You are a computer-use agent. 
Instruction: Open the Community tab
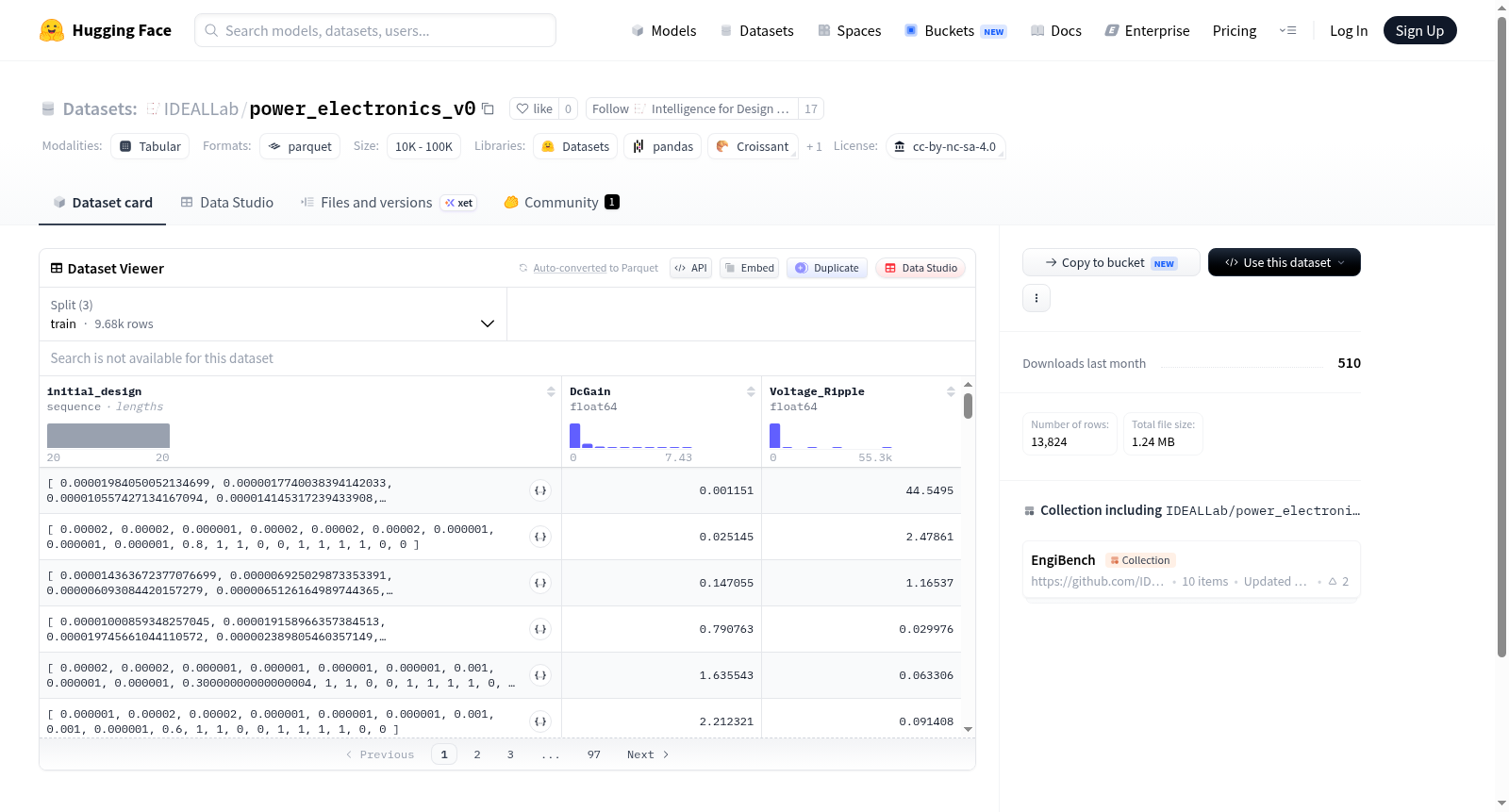561,203
